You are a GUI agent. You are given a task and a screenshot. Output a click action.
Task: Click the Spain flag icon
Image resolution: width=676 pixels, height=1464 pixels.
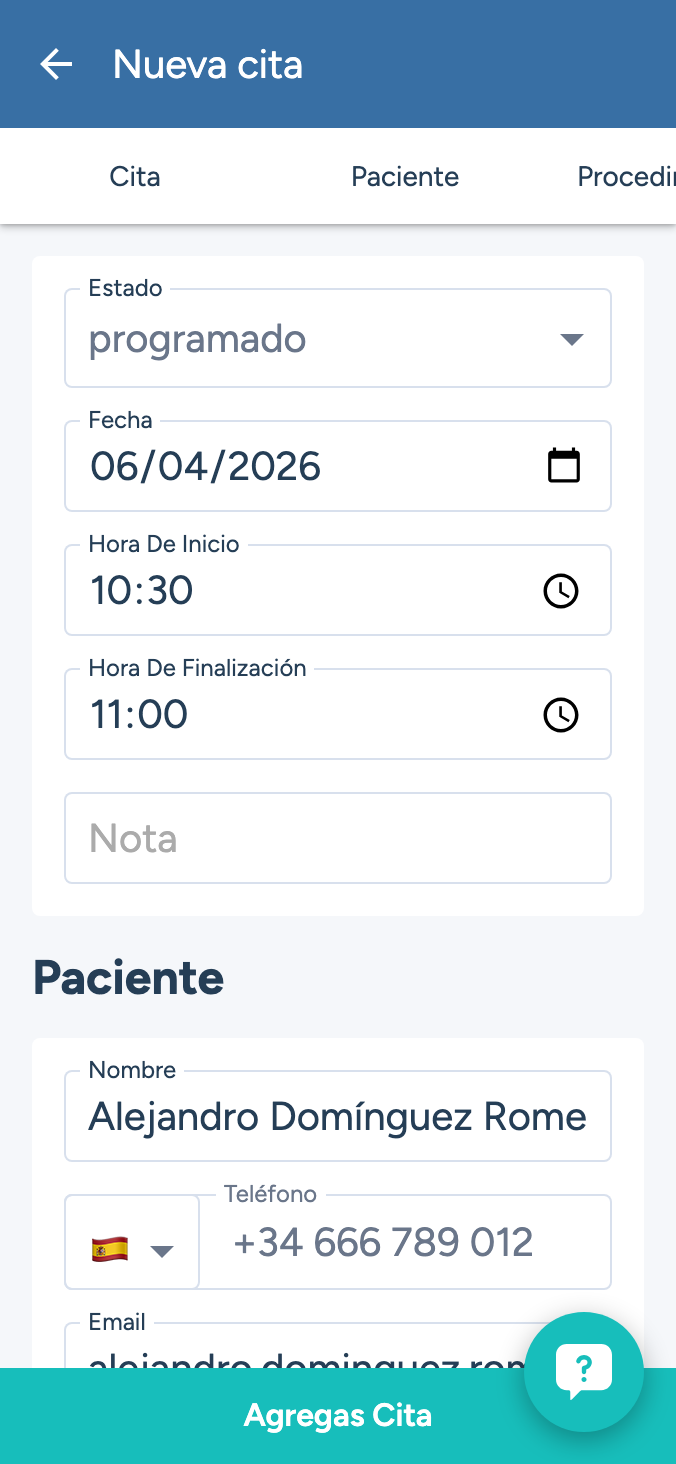click(110, 1249)
